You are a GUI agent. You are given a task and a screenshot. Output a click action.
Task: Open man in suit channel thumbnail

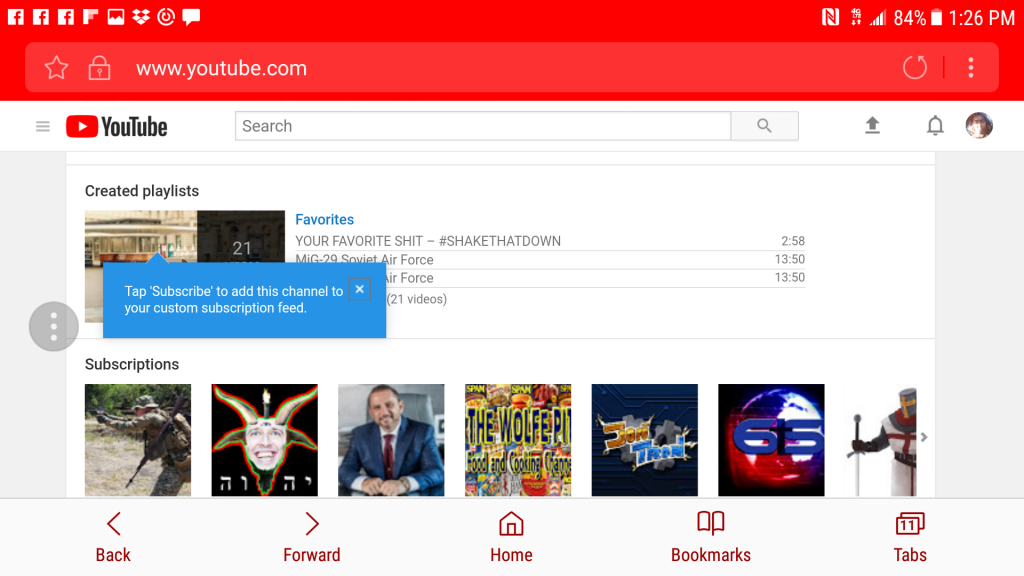(x=391, y=440)
